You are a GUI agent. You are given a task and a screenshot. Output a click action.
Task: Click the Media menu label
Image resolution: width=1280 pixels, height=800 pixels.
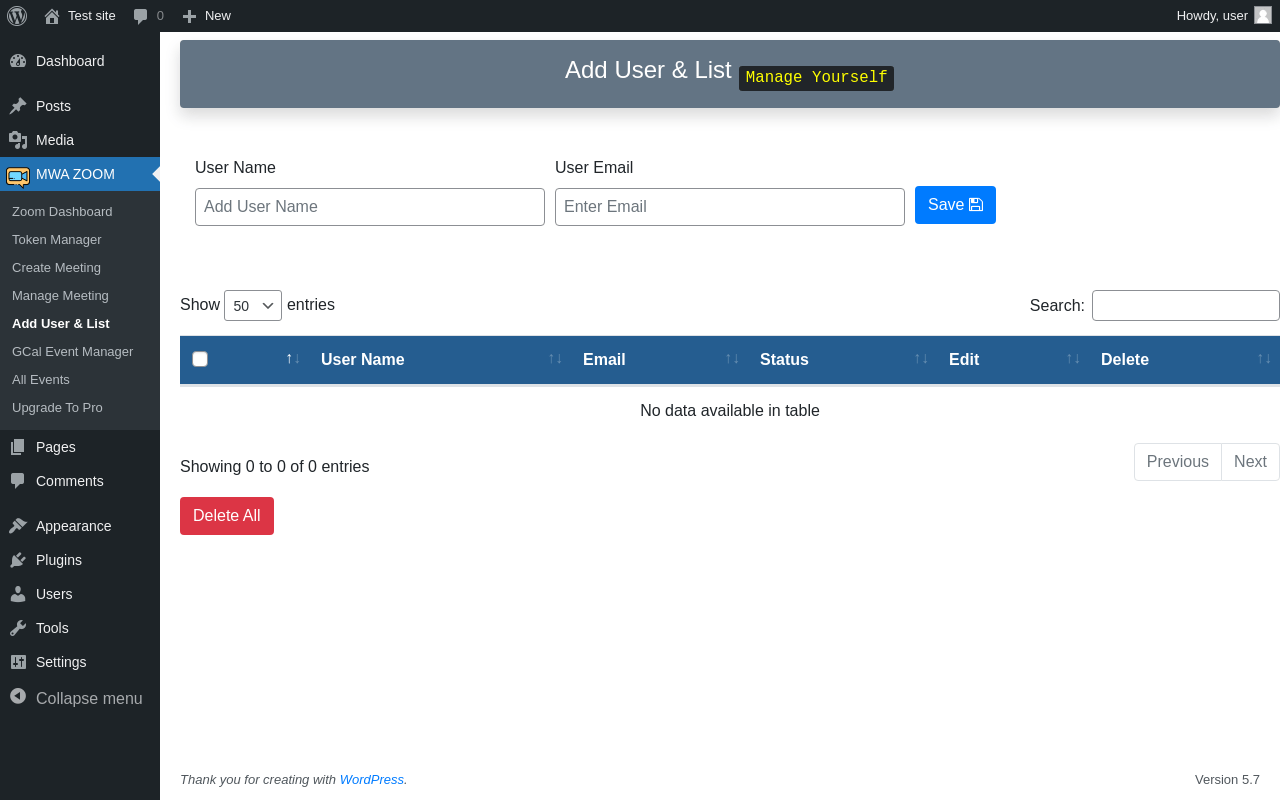tap(55, 140)
